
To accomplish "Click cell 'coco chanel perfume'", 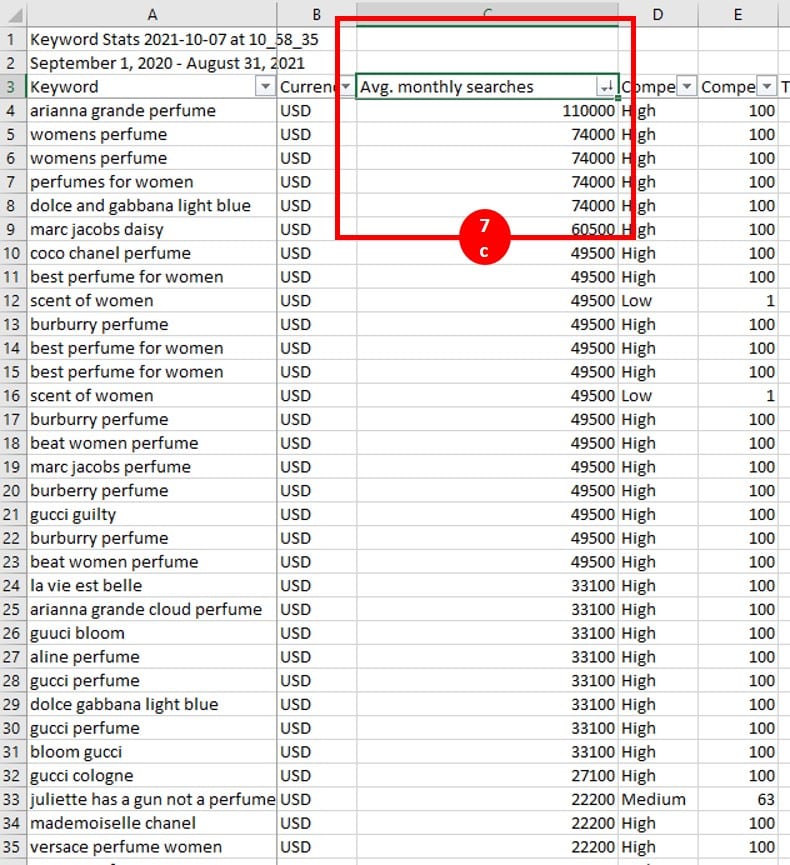I will pos(152,253).
